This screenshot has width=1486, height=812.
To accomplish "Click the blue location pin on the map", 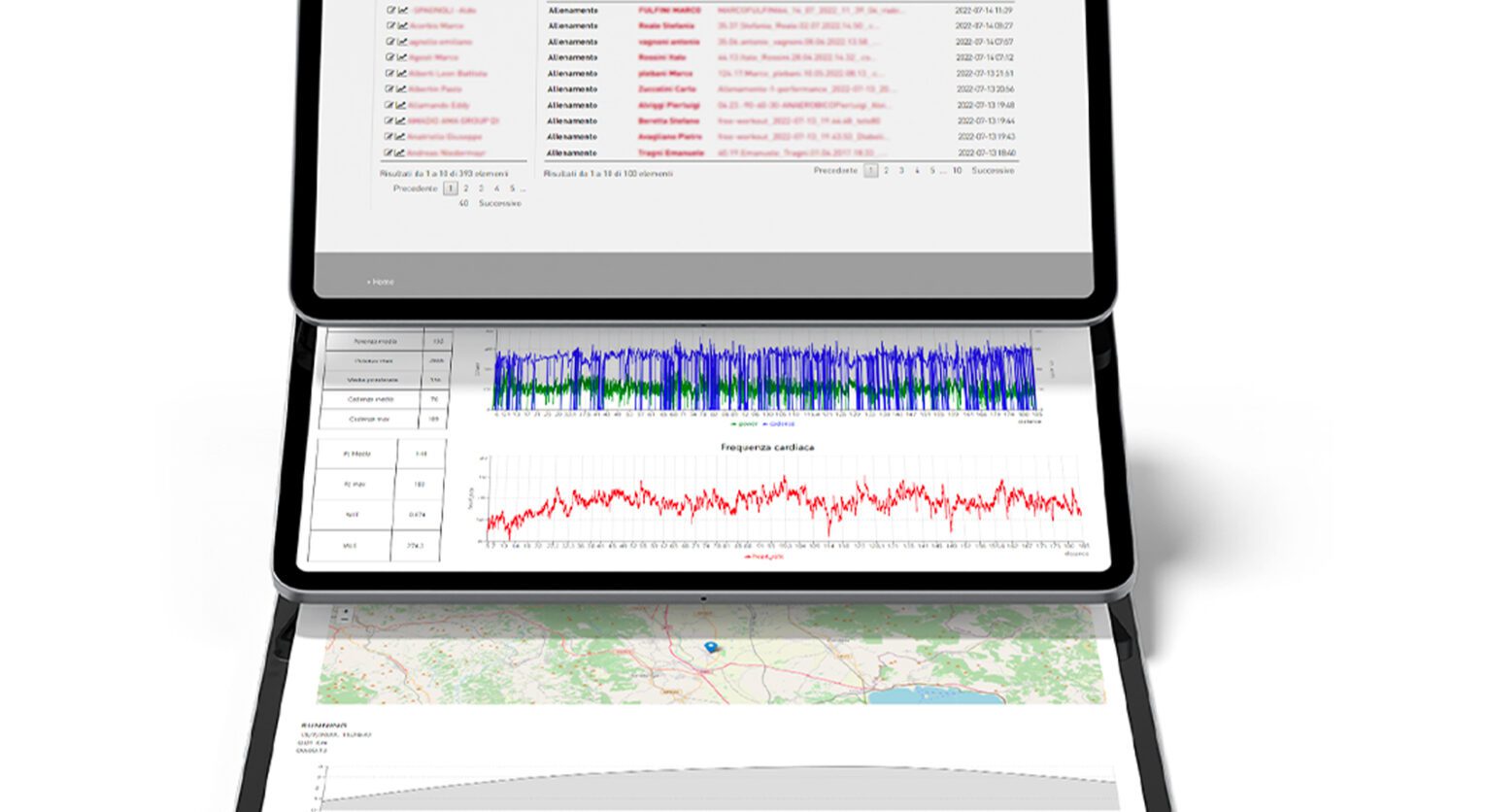I will 711,647.
